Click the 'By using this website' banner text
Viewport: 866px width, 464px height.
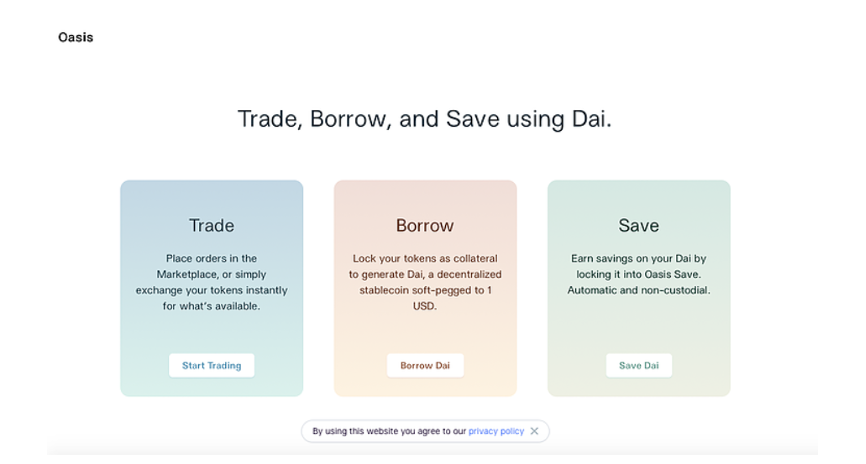click(389, 431)
